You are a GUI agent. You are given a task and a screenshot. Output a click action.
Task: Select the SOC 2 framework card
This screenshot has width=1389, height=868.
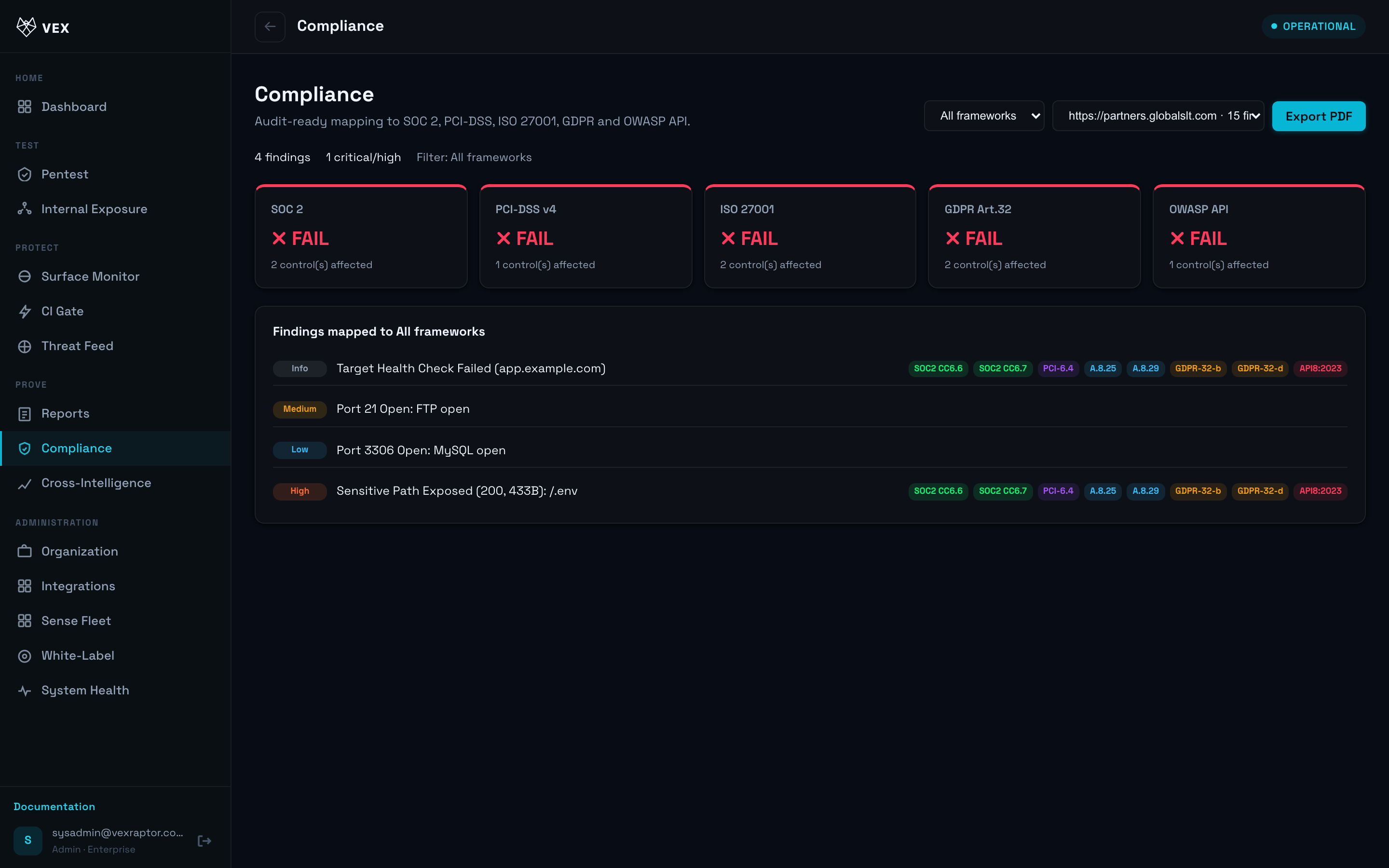point(361,236)
